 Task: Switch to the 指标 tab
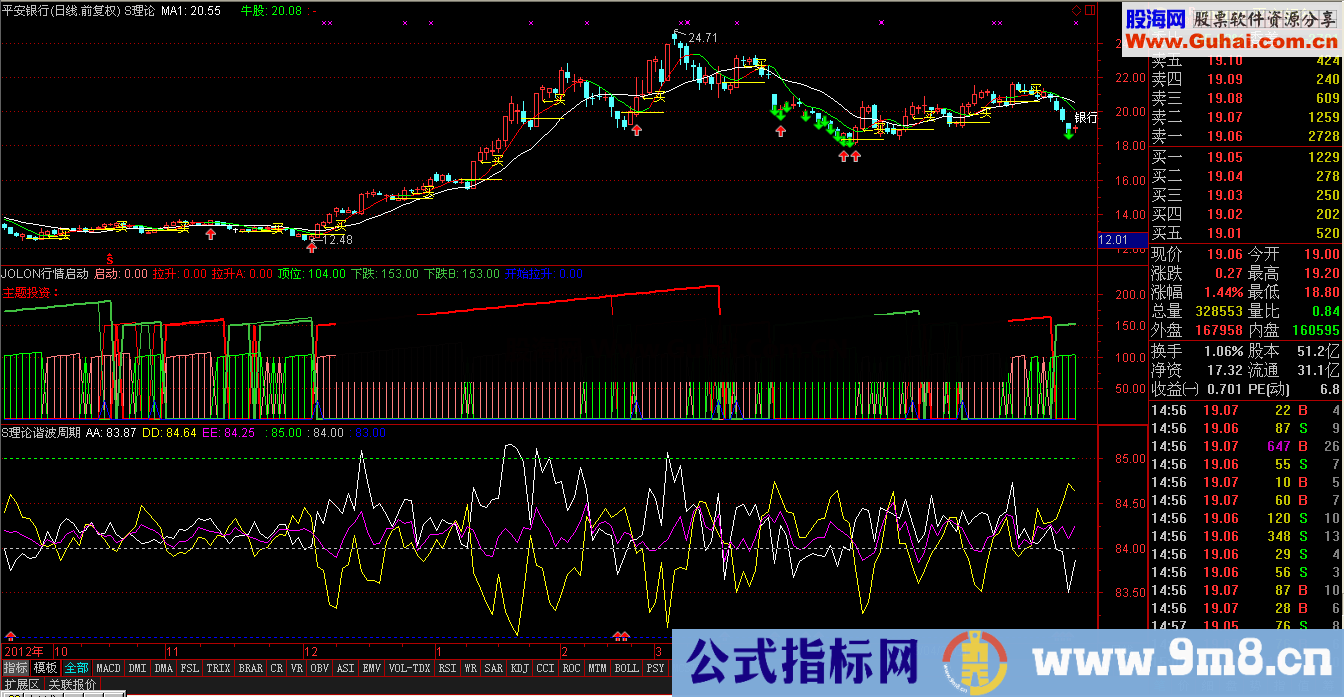[15, 668]
